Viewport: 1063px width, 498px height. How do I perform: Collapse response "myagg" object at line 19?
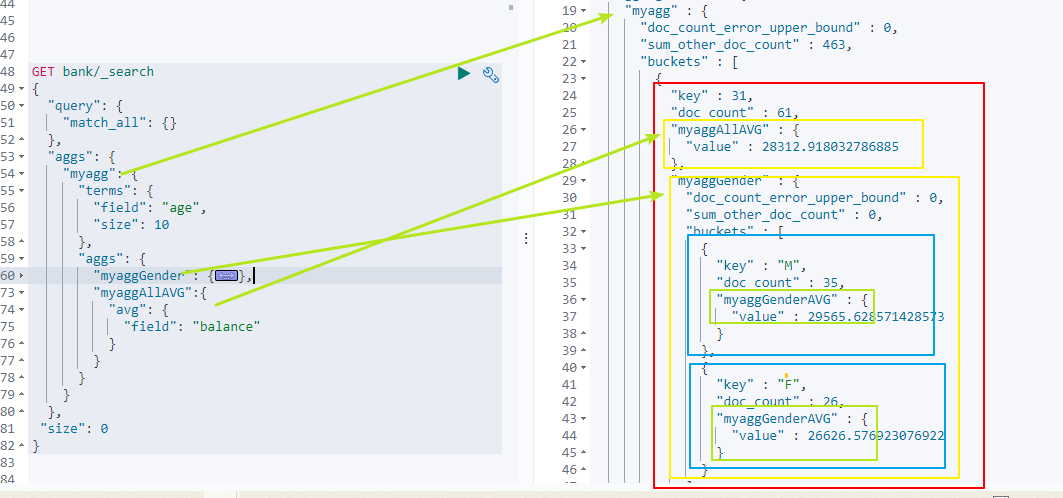point(584,10)
